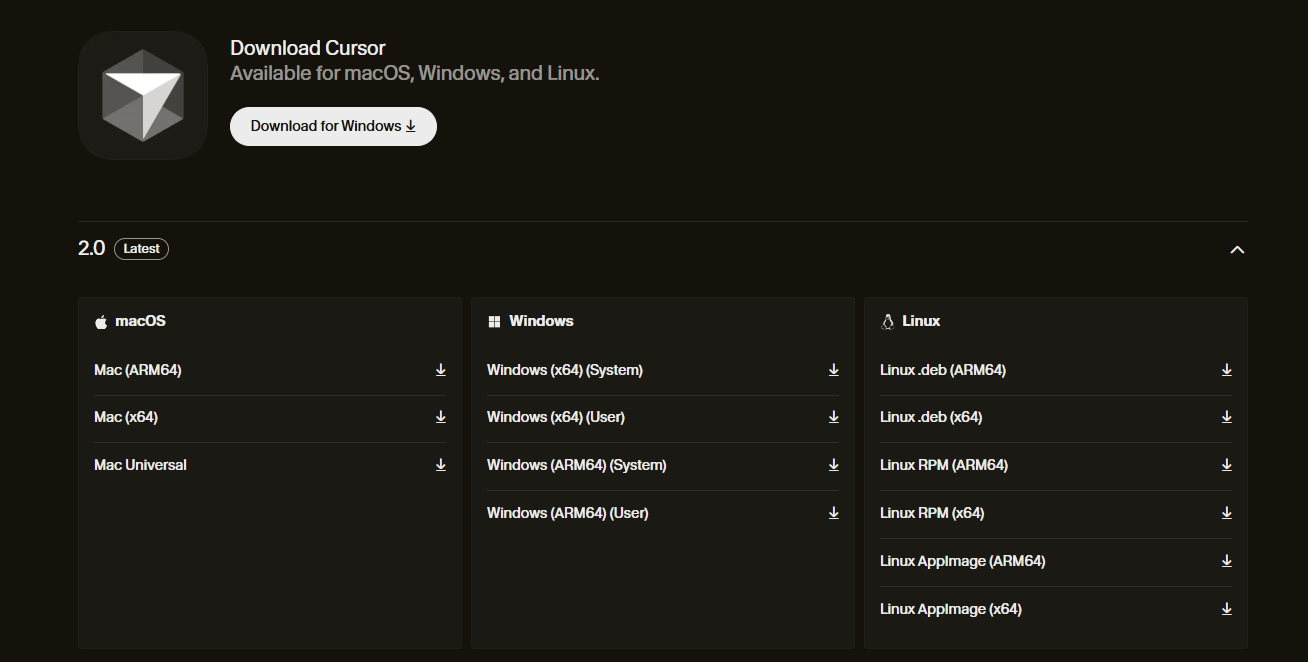
Task: Click the Latest version badge
Action: [x=141, y=249]
